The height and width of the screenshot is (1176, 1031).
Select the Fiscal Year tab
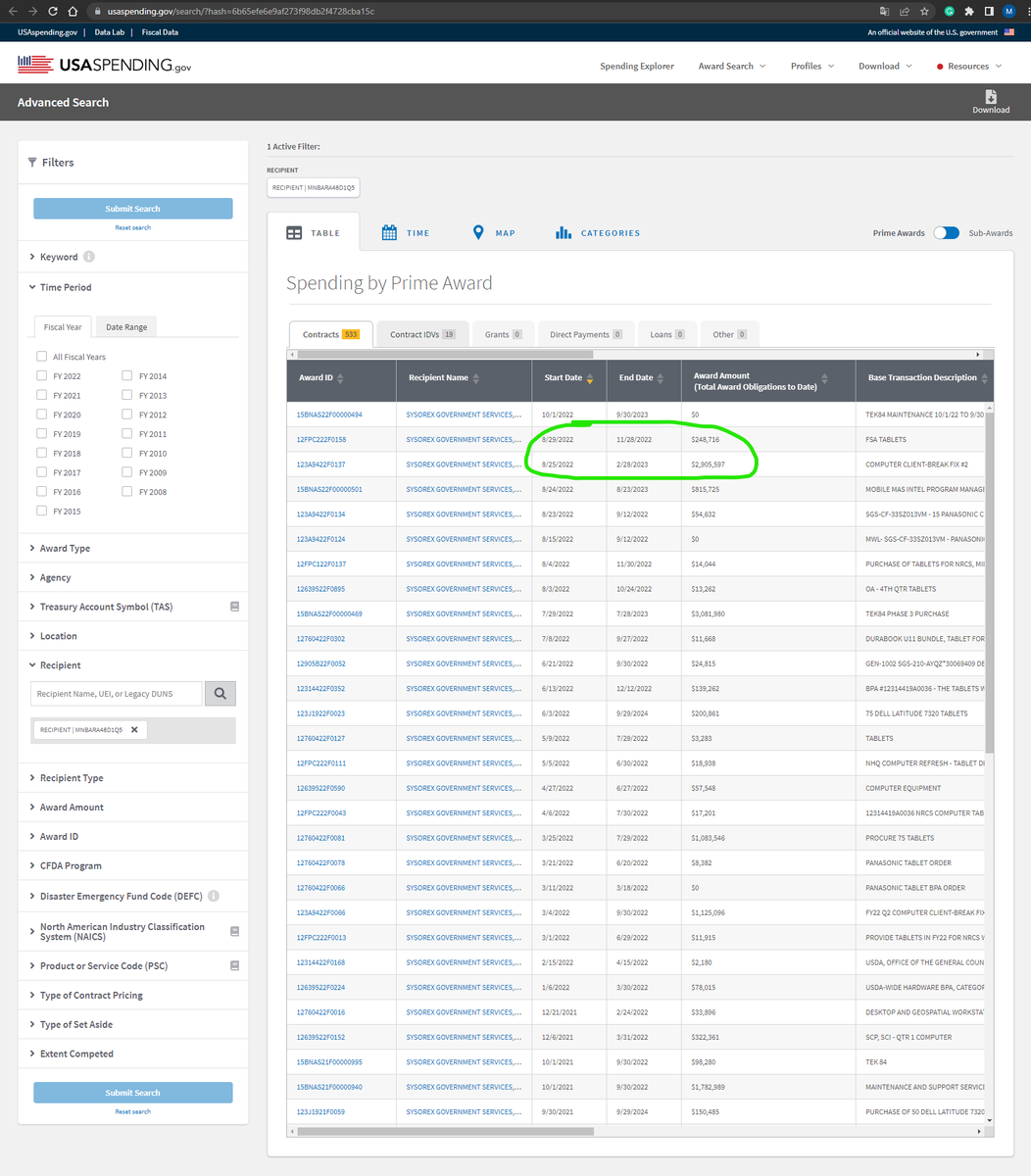(63, 326)
